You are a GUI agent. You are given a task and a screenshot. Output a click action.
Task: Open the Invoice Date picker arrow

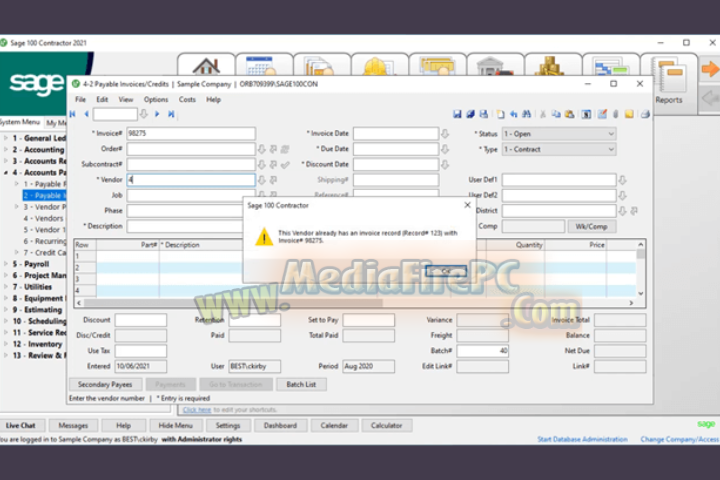(445, 134)
